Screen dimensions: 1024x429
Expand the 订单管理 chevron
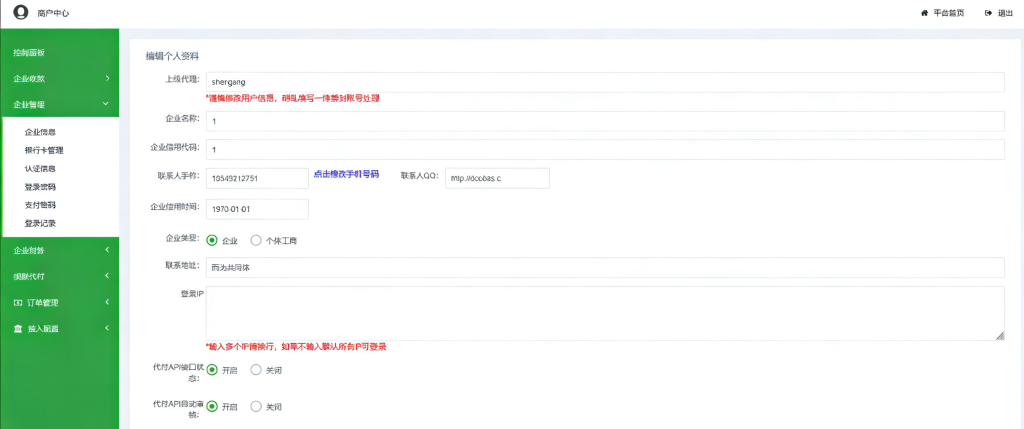point(106,302)
